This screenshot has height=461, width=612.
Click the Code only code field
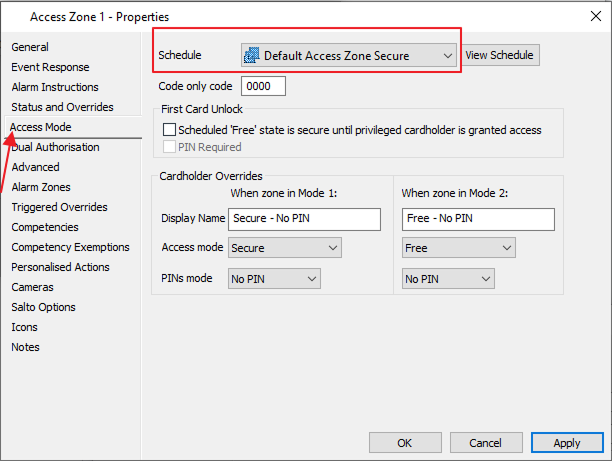tap(263, 86)
